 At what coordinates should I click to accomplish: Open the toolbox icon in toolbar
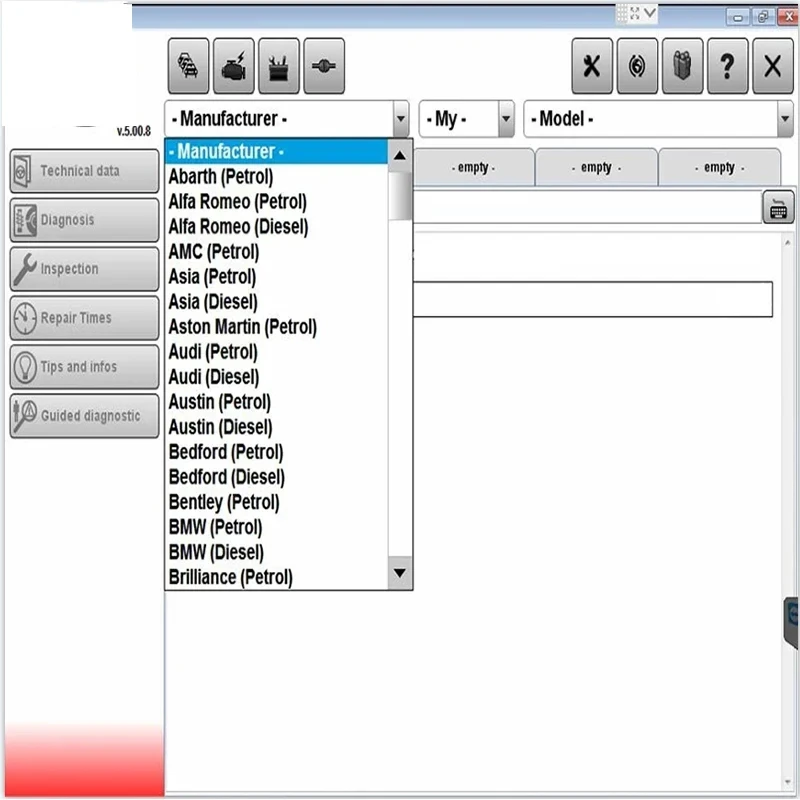279,66
